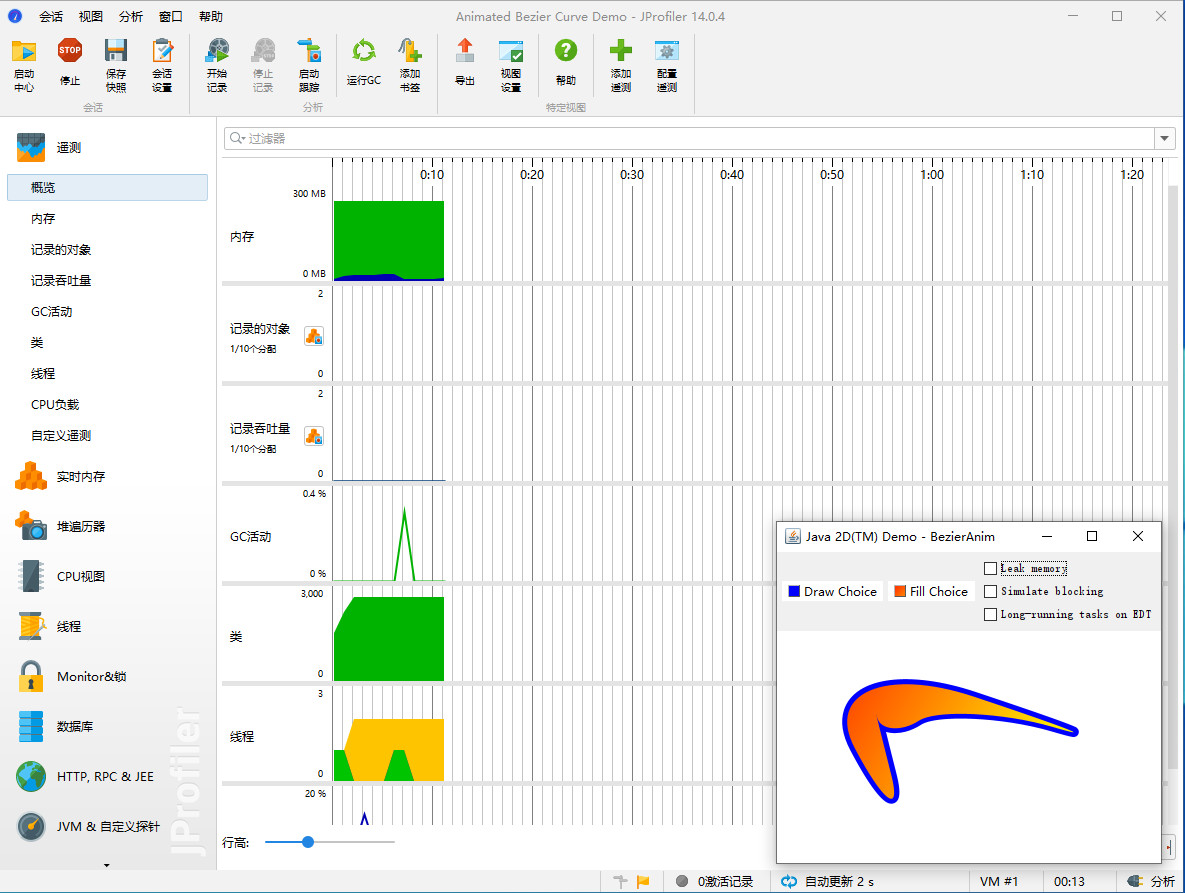The height and width of the screenshot is (893, 1185).
Task: Click 自动更新 2 s in status bar
Action: click(828, 881)
